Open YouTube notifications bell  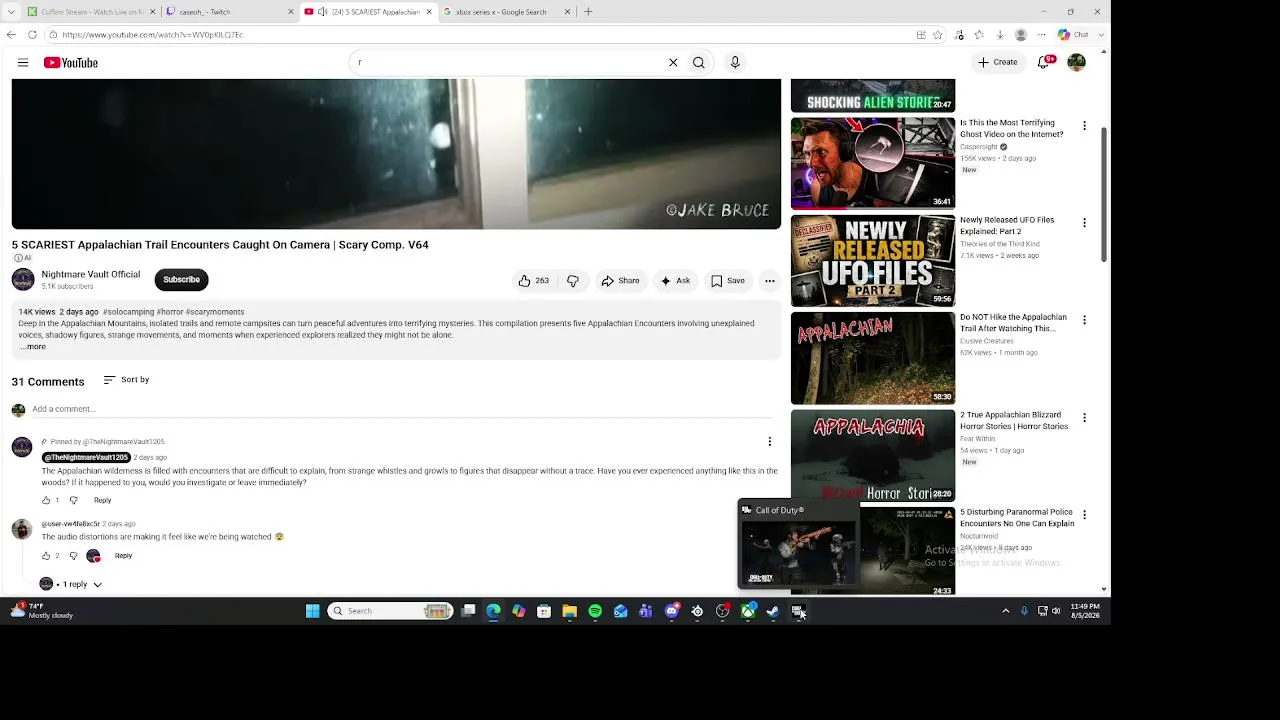click(1044, 62)
